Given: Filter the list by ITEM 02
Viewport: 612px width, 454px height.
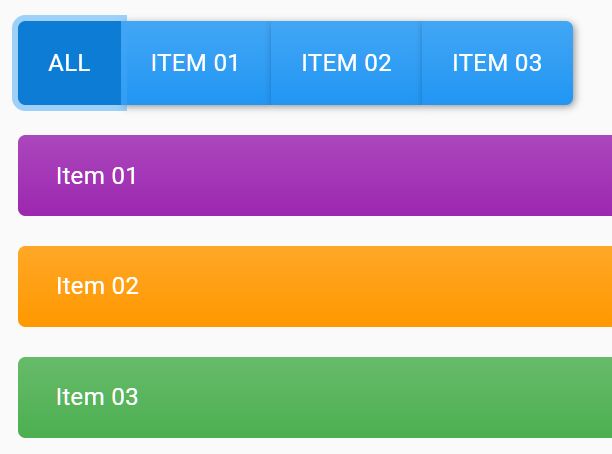Looking at the screenshot, I should [x=346, y=63].
